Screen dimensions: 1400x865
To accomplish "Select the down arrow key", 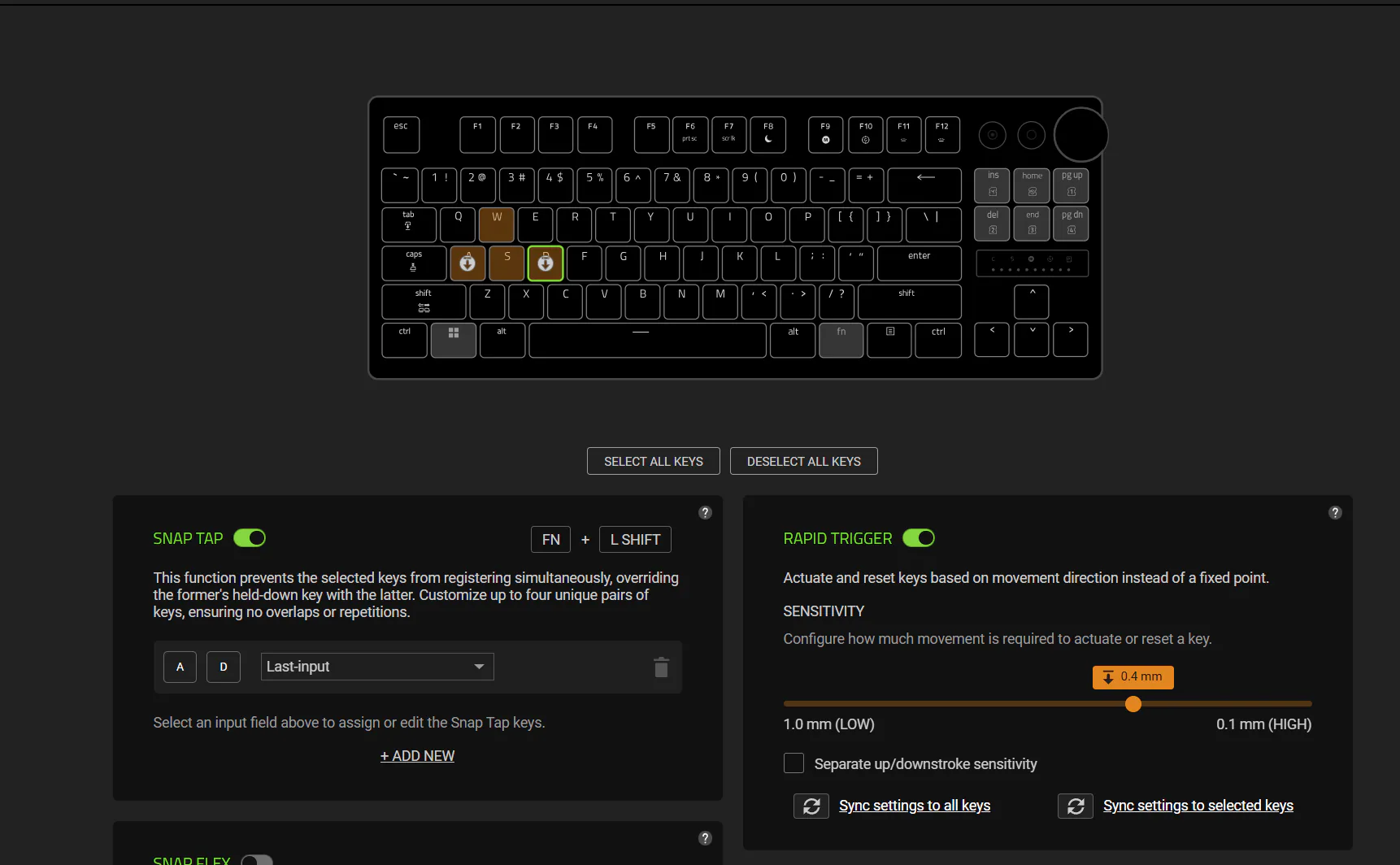I will (1032, 340).
